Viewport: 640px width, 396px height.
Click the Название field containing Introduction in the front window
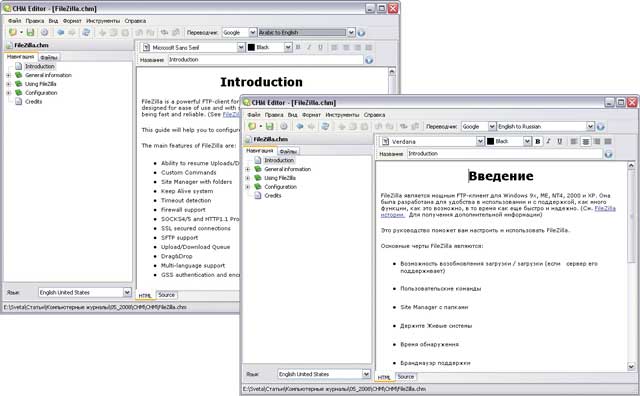coord(505,154)
